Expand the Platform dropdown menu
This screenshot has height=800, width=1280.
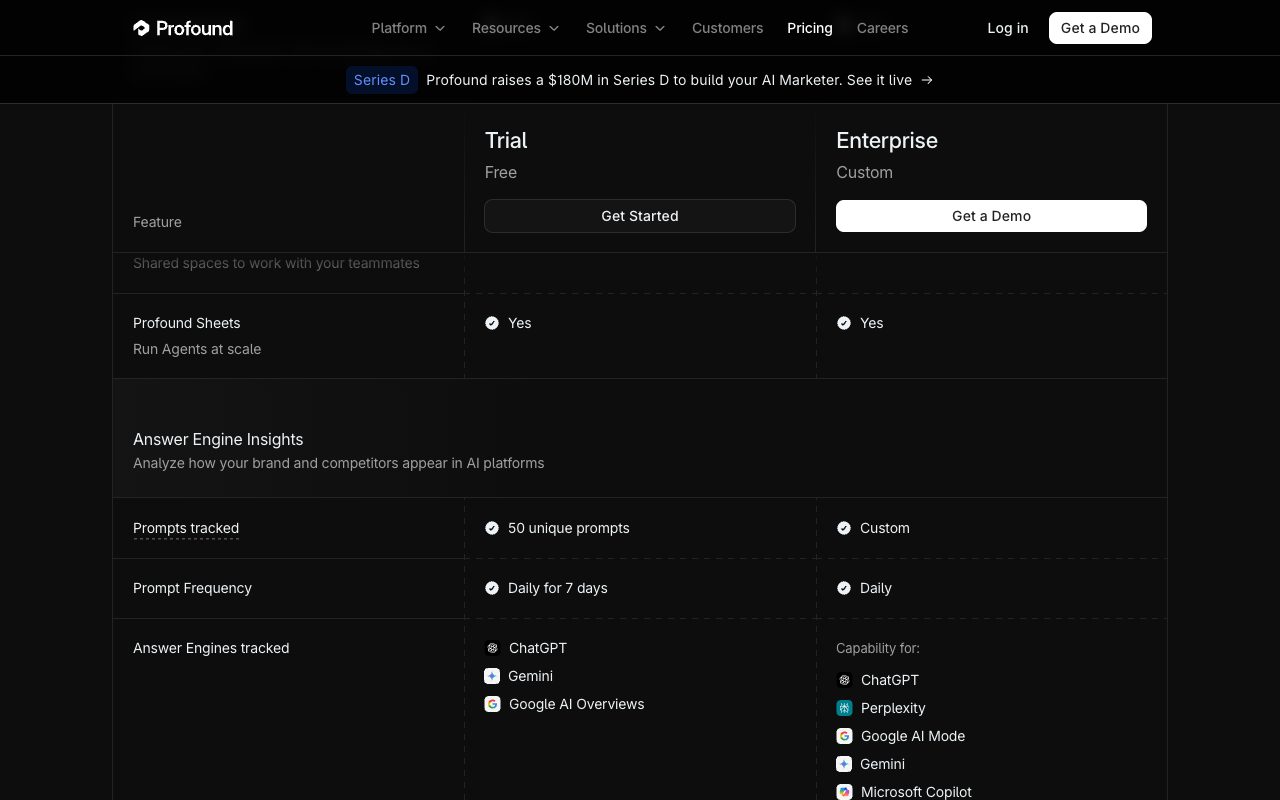[408, 28]
